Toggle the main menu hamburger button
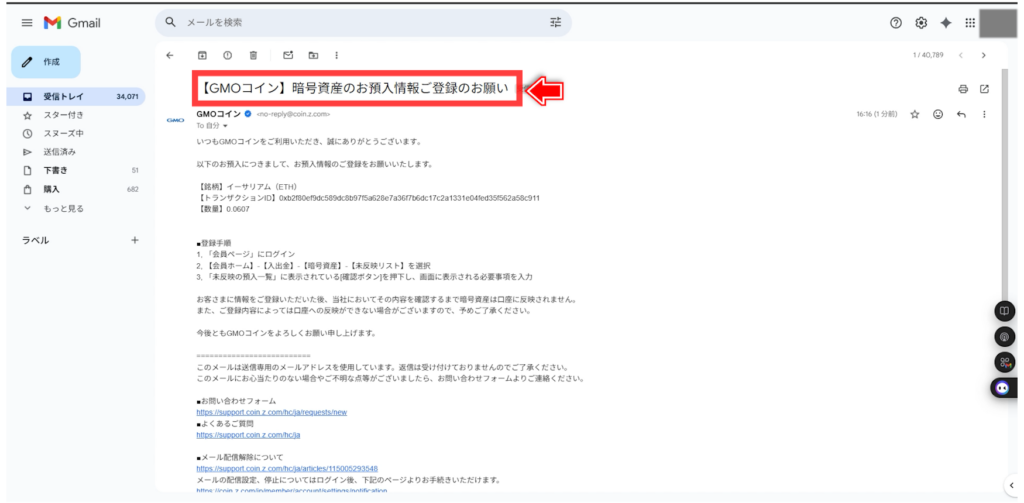1024x503 pixels. [x=26, y=23]
